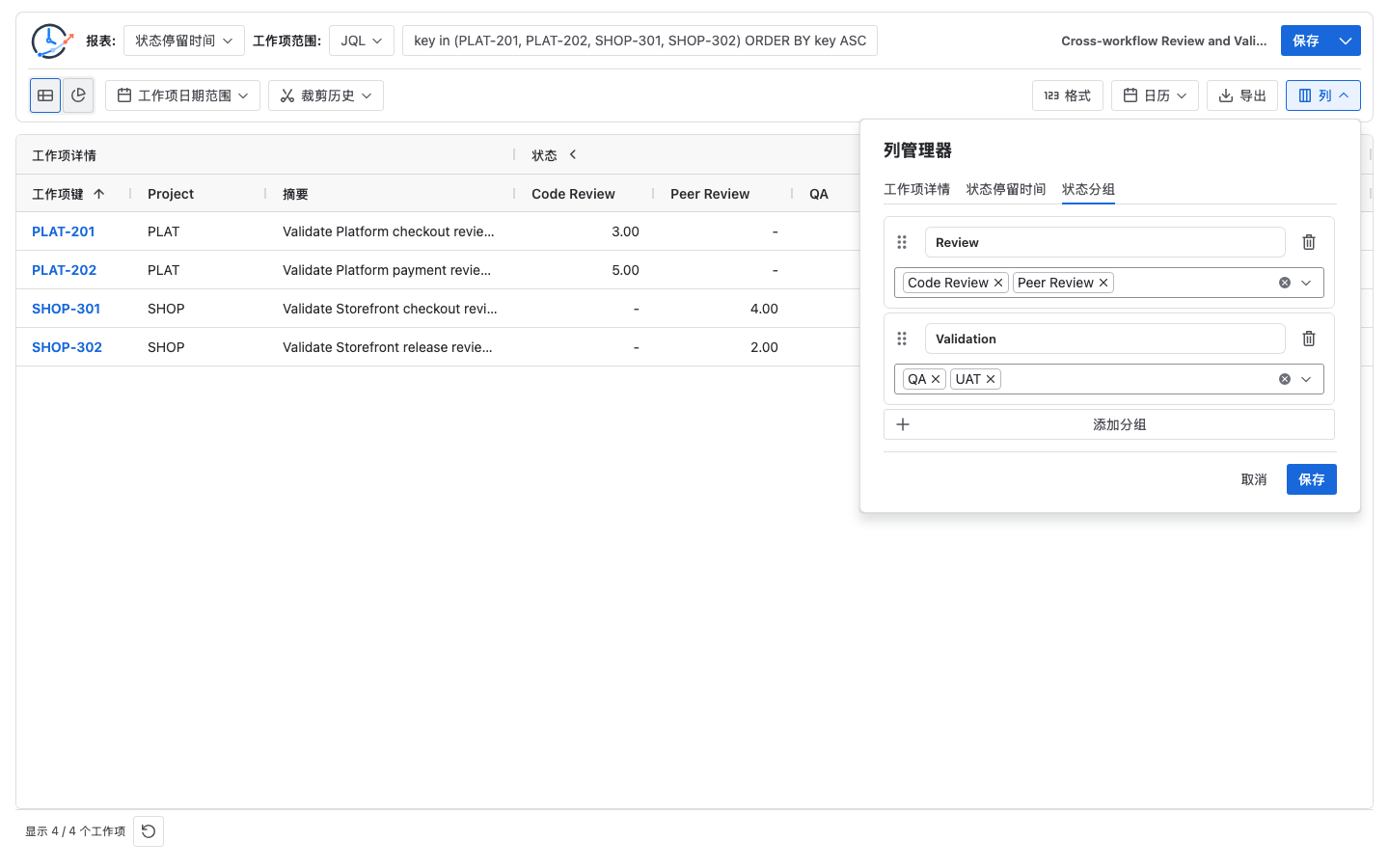Refresh the work items list
Viewport: 1389px width, 868px height.
[x=149, y=831]
